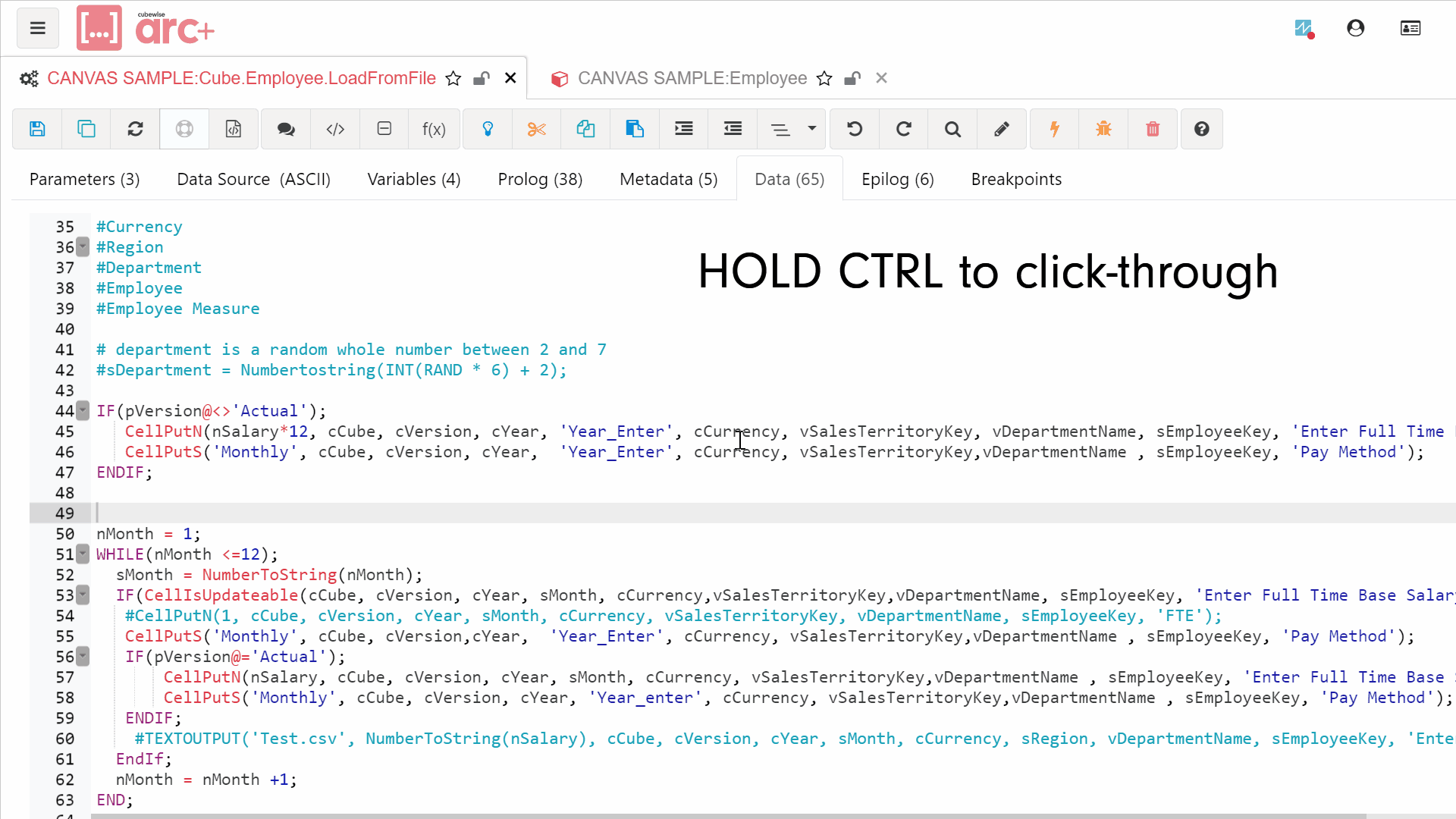Open the user account profile icon
This screenshot has height=819, width=1456.
click(1355, 29)
